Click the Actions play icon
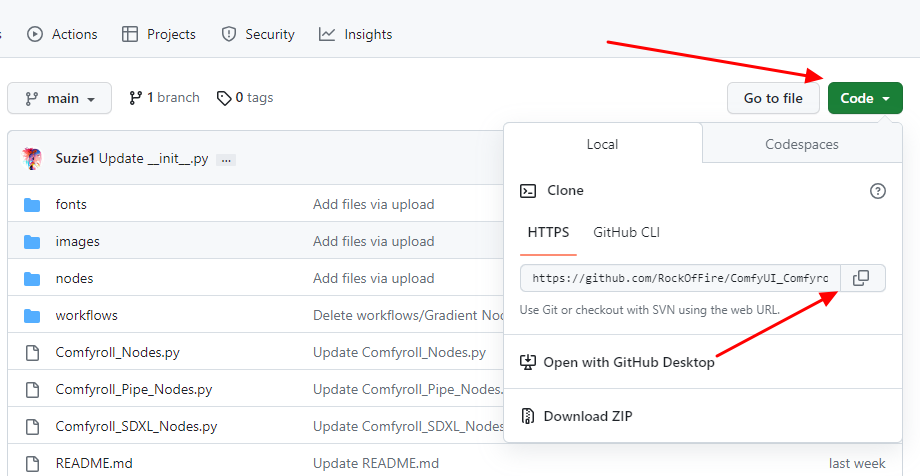The image size is (920, 476). coord(35,35)
